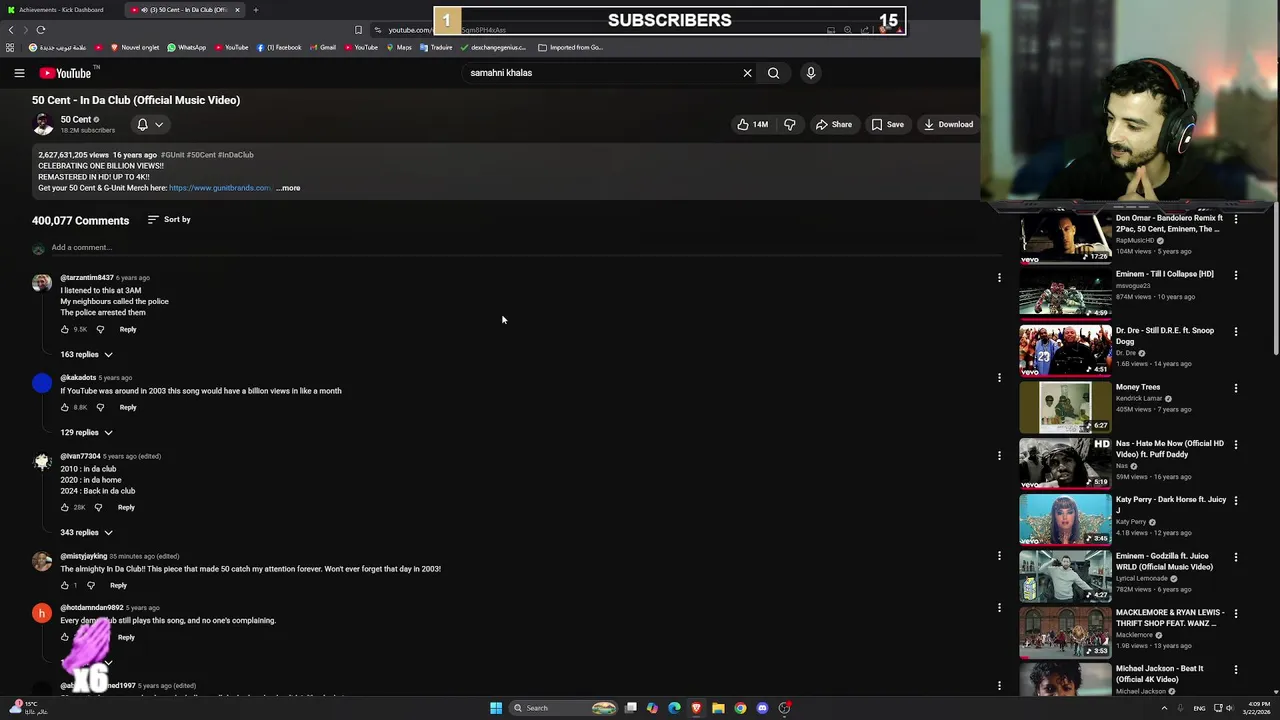Expand the 163 replies thread

[x=86, y=355]
